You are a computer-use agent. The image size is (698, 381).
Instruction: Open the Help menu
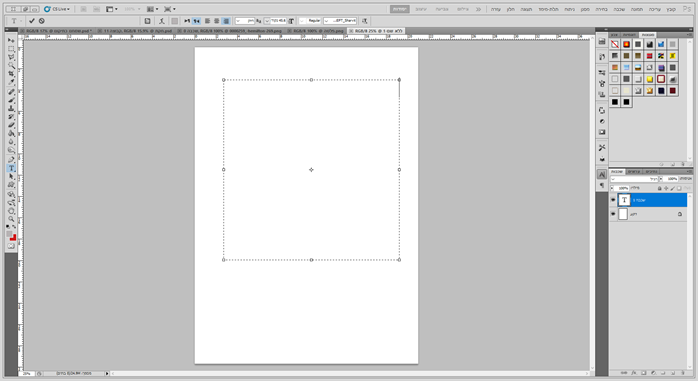[495, 9]
